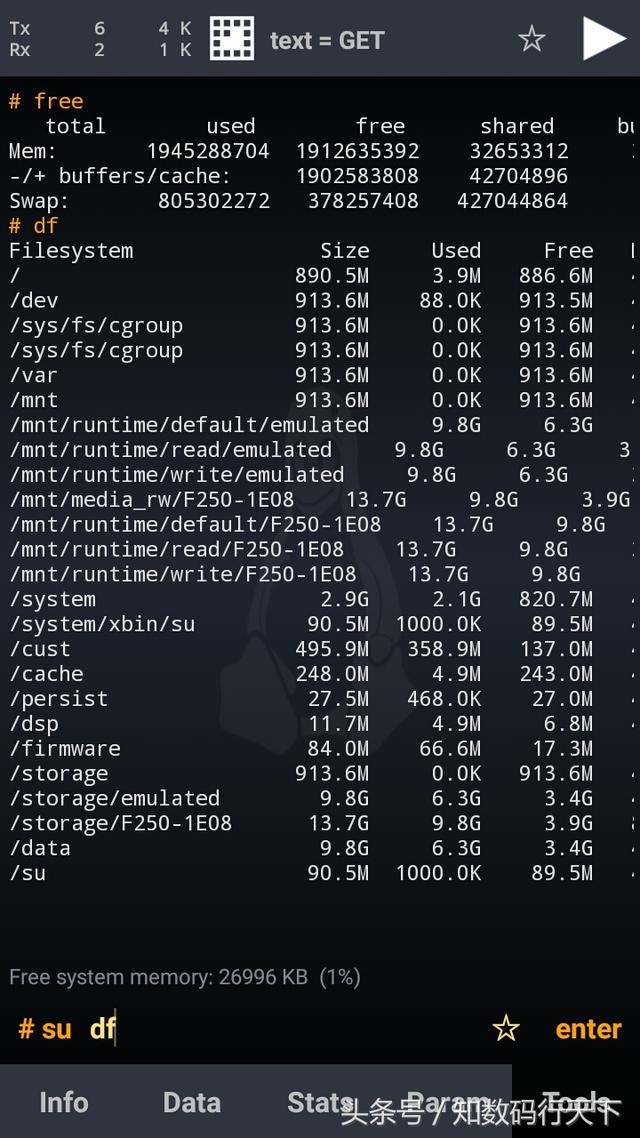Tap the Tx Rx traffic counter
The image size is (640, 1138).
(100, 39)
